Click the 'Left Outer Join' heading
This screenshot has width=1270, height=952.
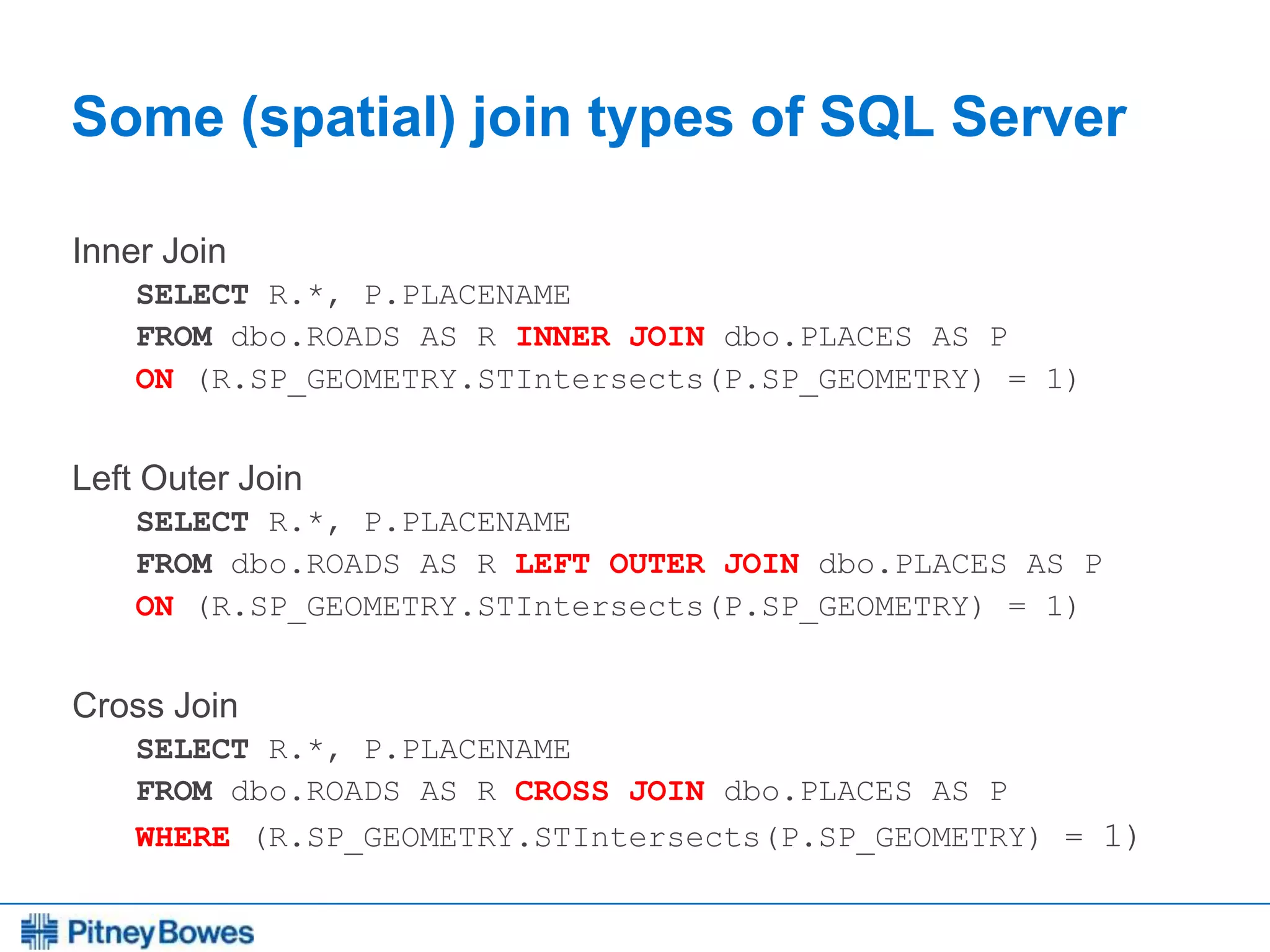tap(187, 478)
